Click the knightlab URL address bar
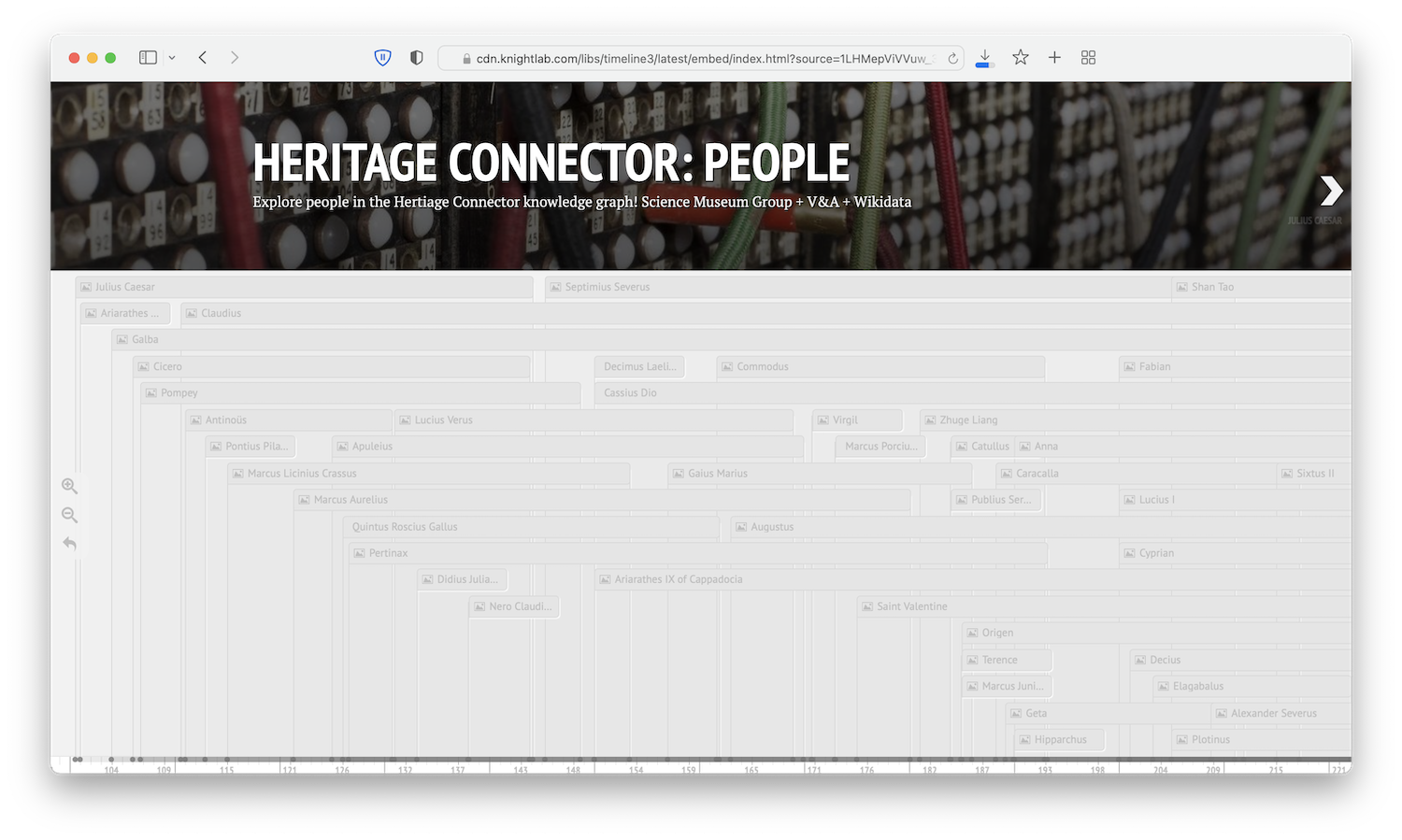Viewport: 1402px width, 840px height. 701,58
